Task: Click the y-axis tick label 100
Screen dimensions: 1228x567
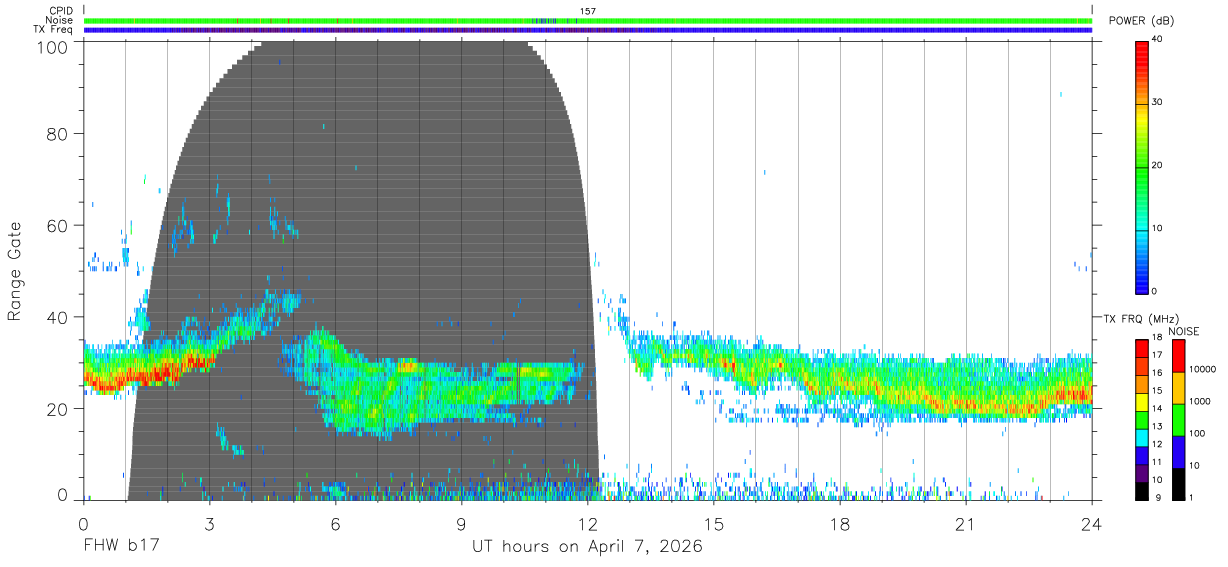Action: click(x=52, y=47)
